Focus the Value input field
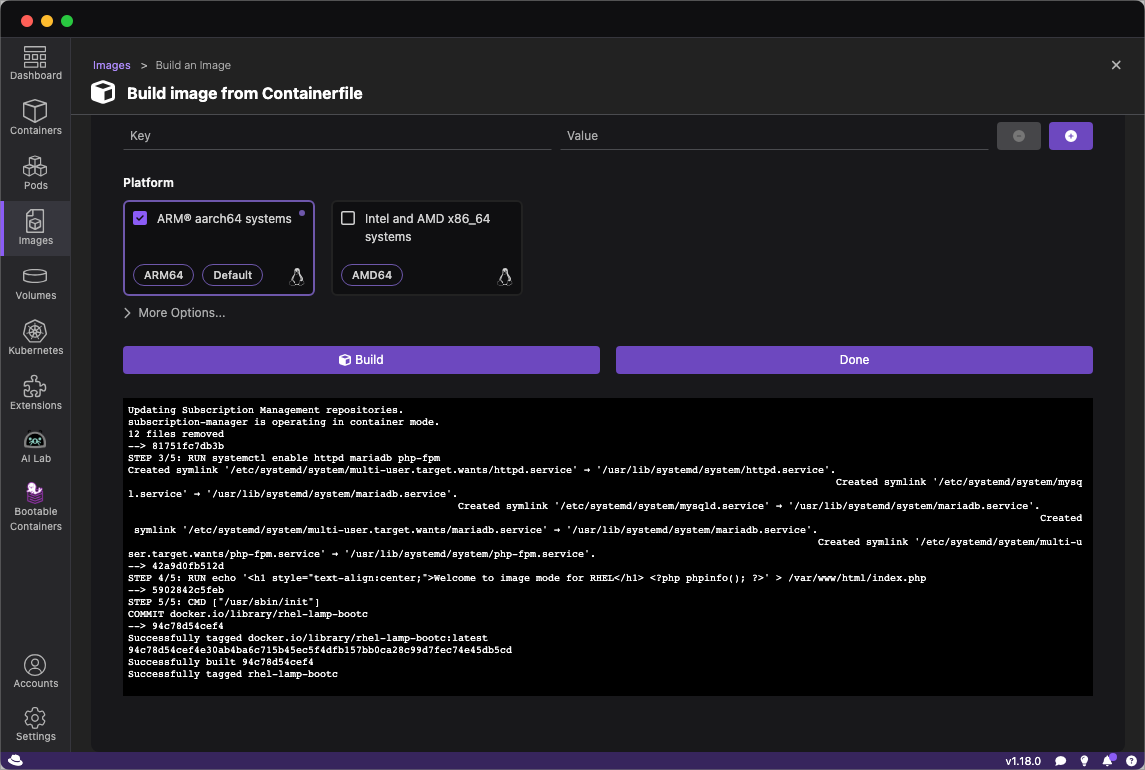 point(774,136)
